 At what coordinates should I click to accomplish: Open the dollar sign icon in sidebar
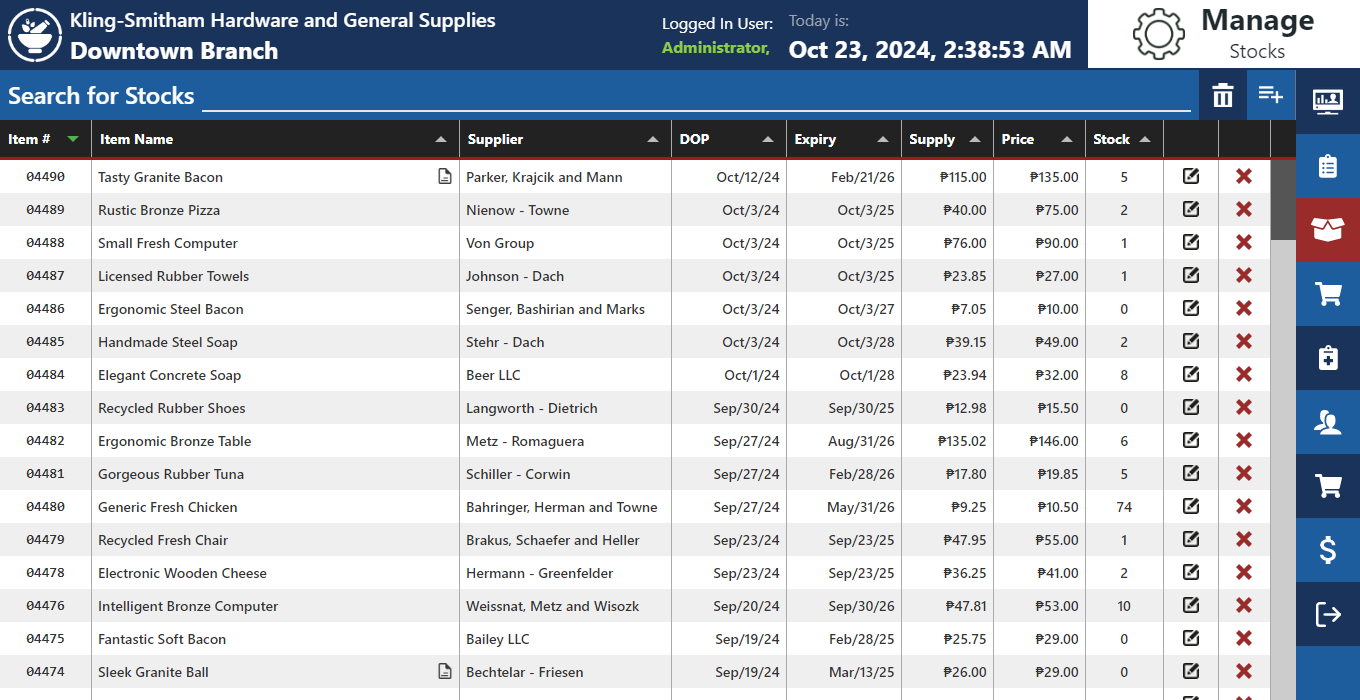[x=1327, y=549]
